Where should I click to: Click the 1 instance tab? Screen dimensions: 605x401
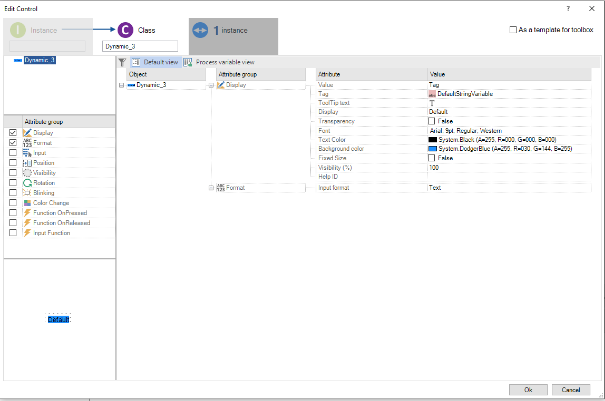point(233,36)
